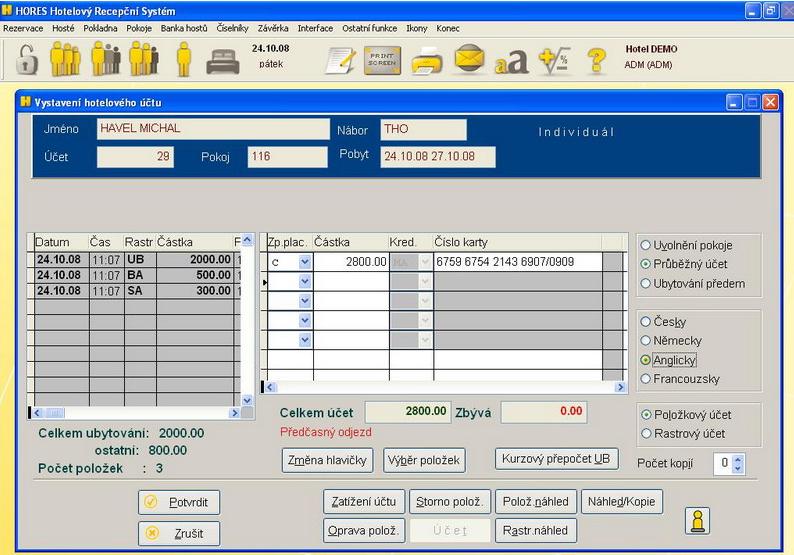Select the Uvolnění pokoje radio option
The height and width of the screenshot is (555, 794).
click(x=646, y=245)
